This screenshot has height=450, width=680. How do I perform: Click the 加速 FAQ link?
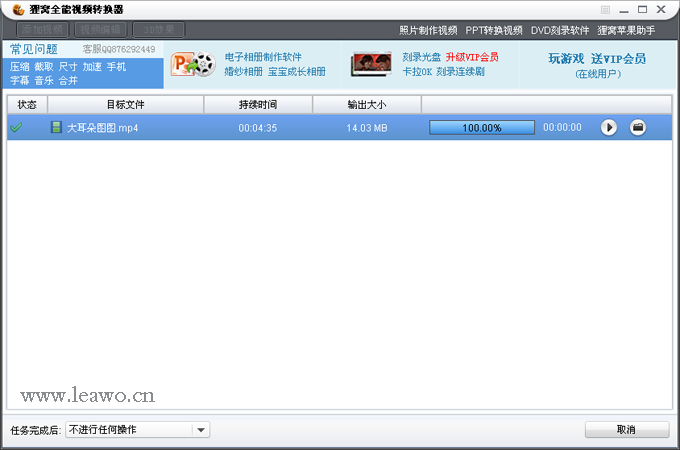92,67
